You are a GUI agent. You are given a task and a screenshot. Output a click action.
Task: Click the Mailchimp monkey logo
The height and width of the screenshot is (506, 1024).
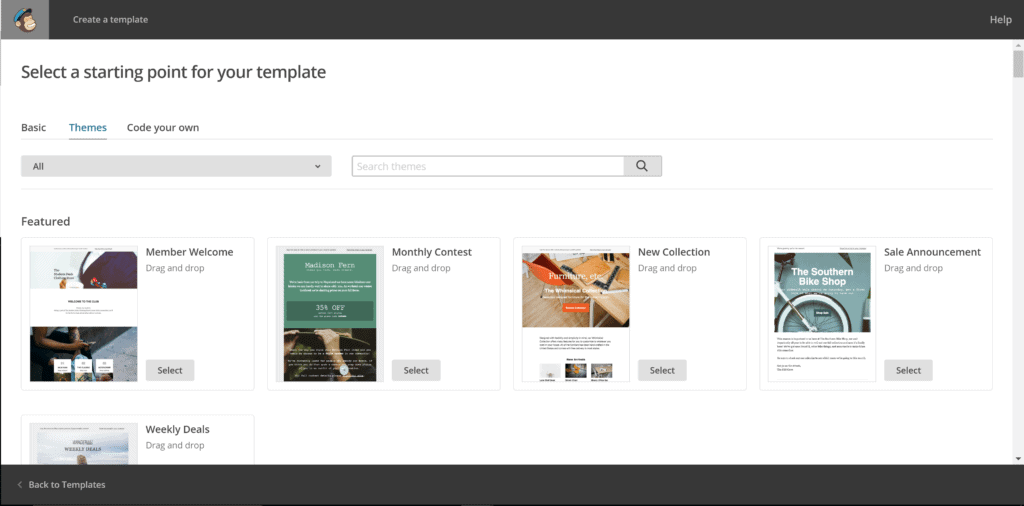click(x=25, y=20)
